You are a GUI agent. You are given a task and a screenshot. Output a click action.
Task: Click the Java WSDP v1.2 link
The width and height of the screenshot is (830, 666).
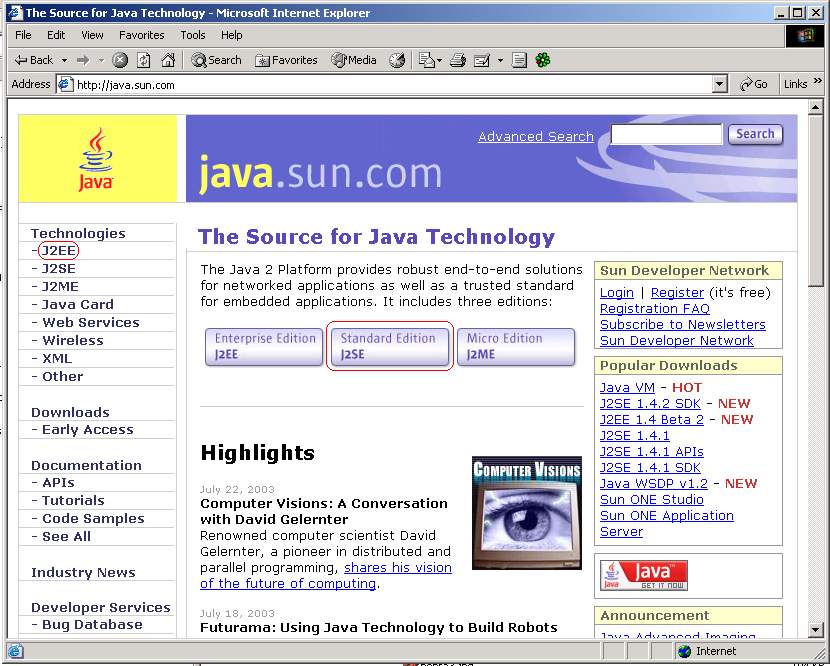coord(654,483)
